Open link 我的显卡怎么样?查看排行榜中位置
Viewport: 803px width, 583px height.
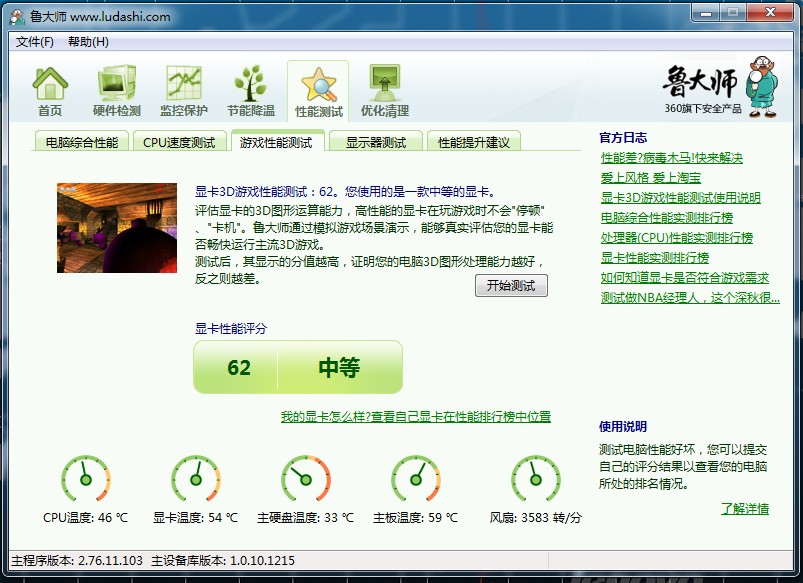coord(416,417)
